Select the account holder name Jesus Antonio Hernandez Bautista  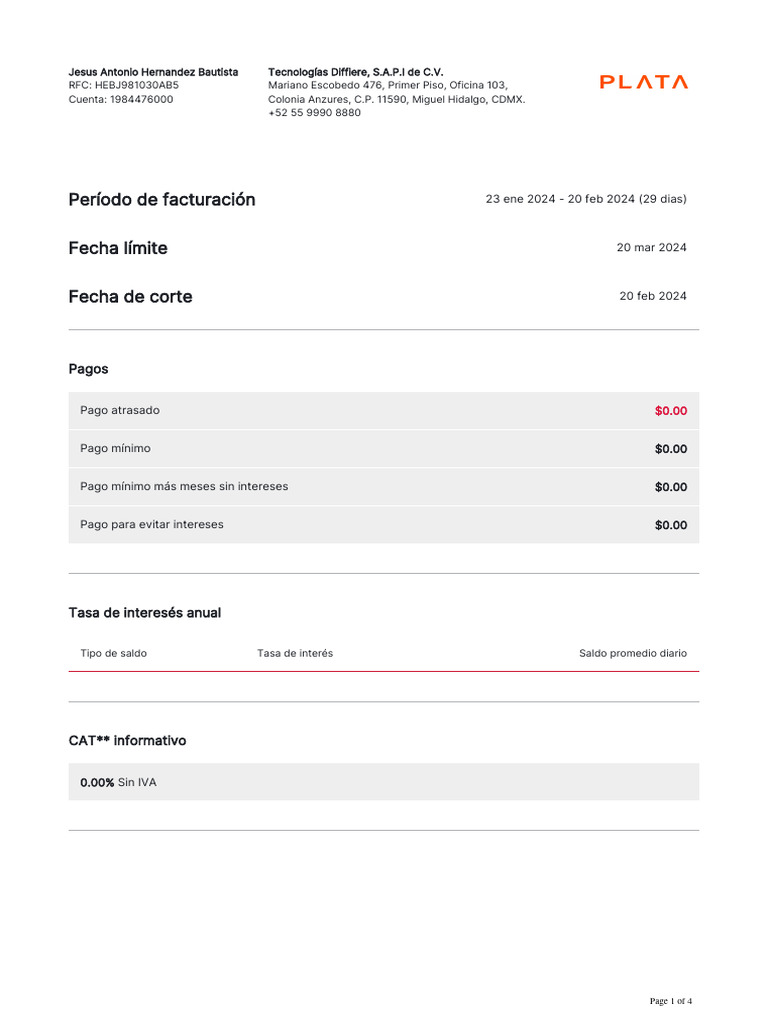click(x=153, y=72)
